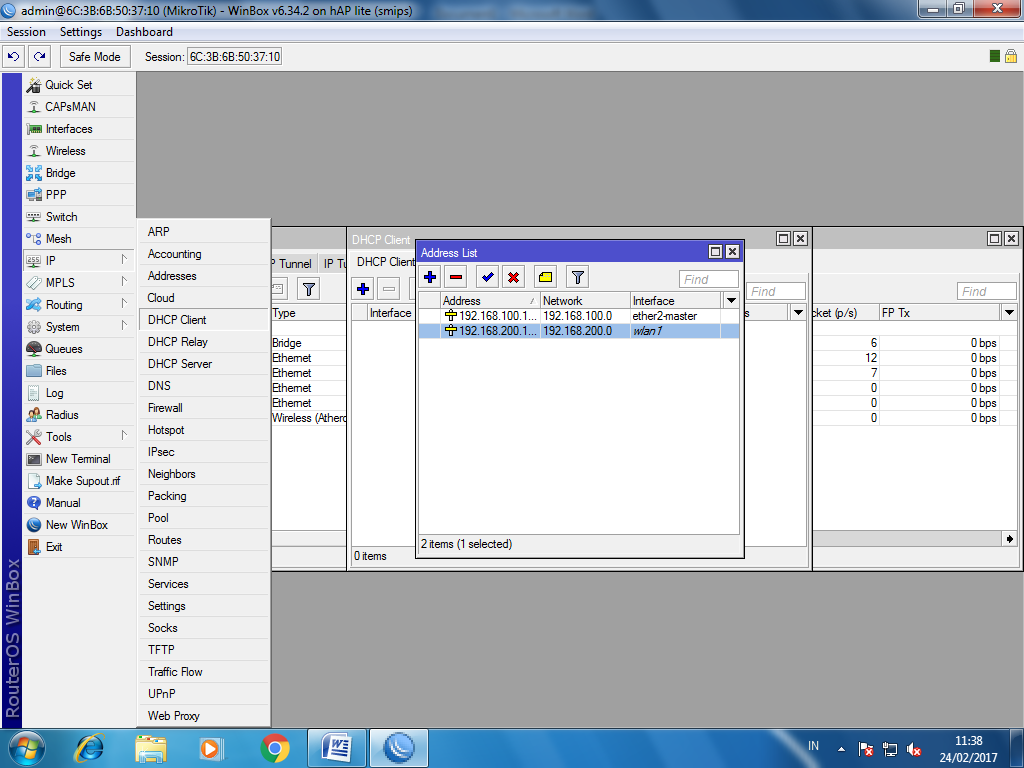
Task: Remove selected address with minus icon
Action: 456,278
